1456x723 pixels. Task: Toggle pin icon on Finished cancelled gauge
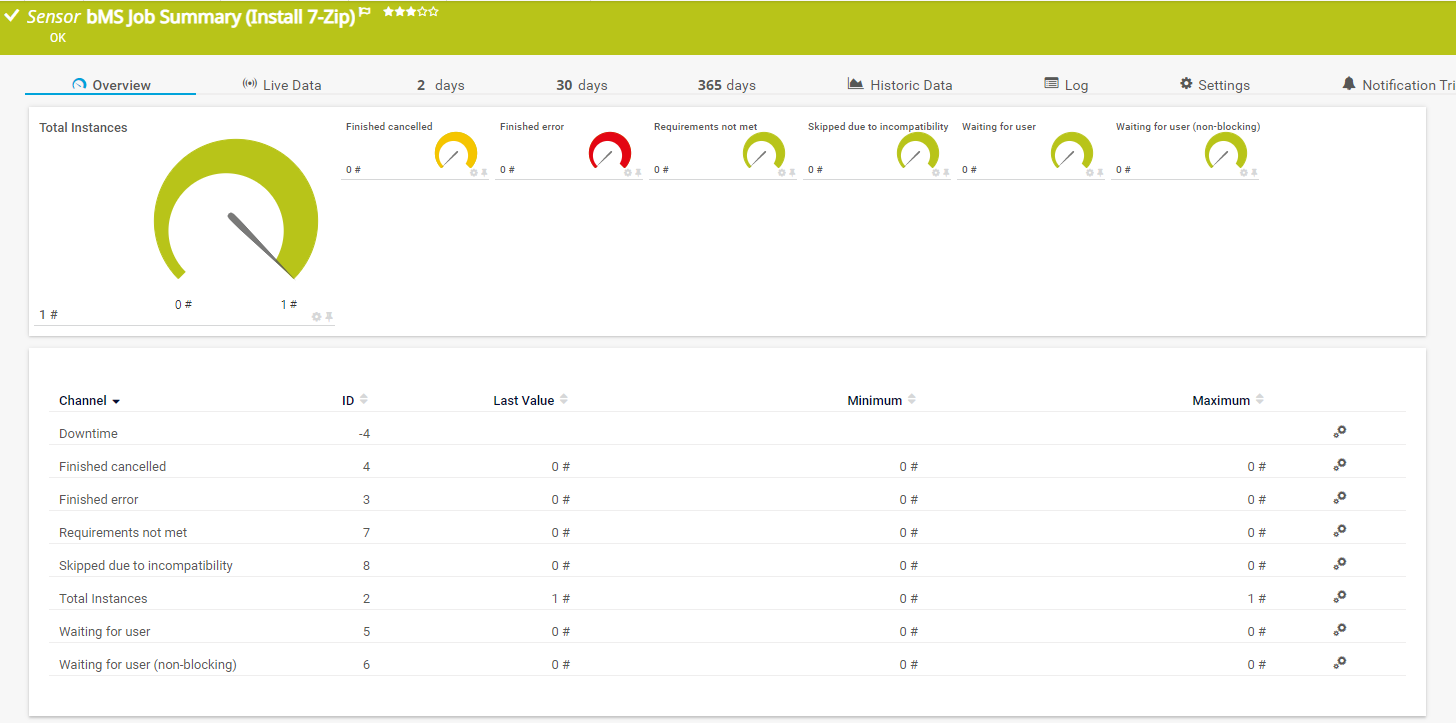[x=484, y=173]
